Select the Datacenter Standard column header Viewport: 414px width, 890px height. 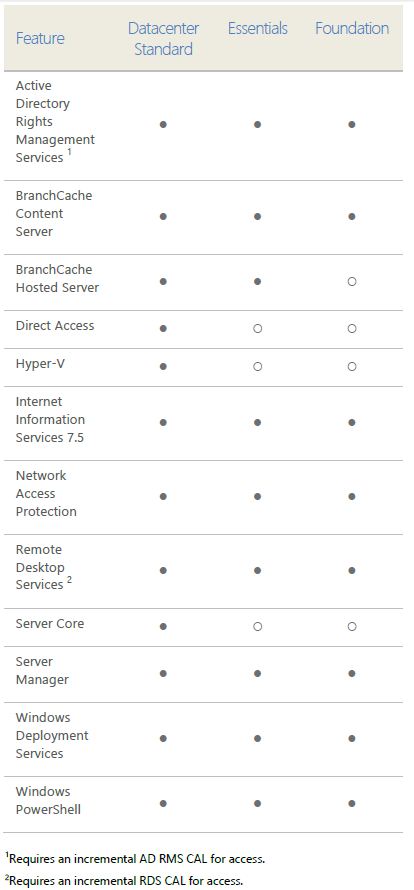point(164,39)
